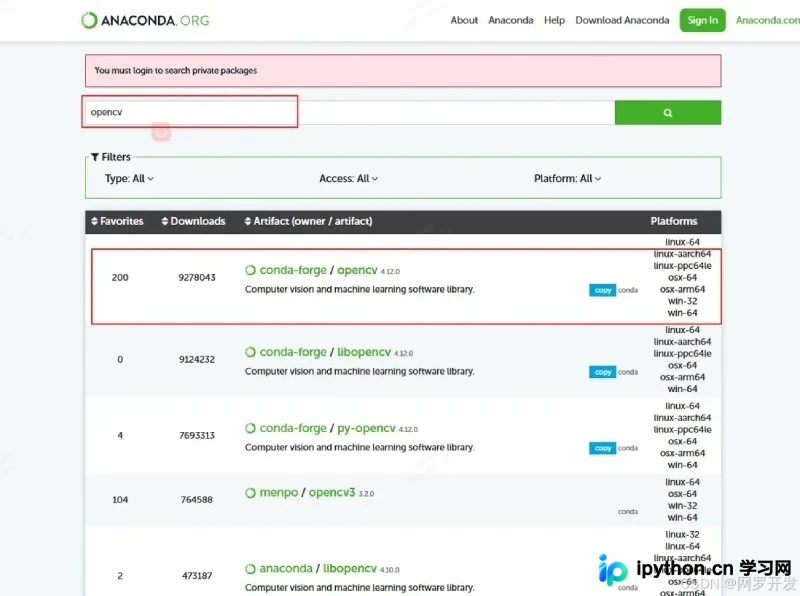Click the Sign In button
Screen dimensions: 800x596
coord(703,20)
